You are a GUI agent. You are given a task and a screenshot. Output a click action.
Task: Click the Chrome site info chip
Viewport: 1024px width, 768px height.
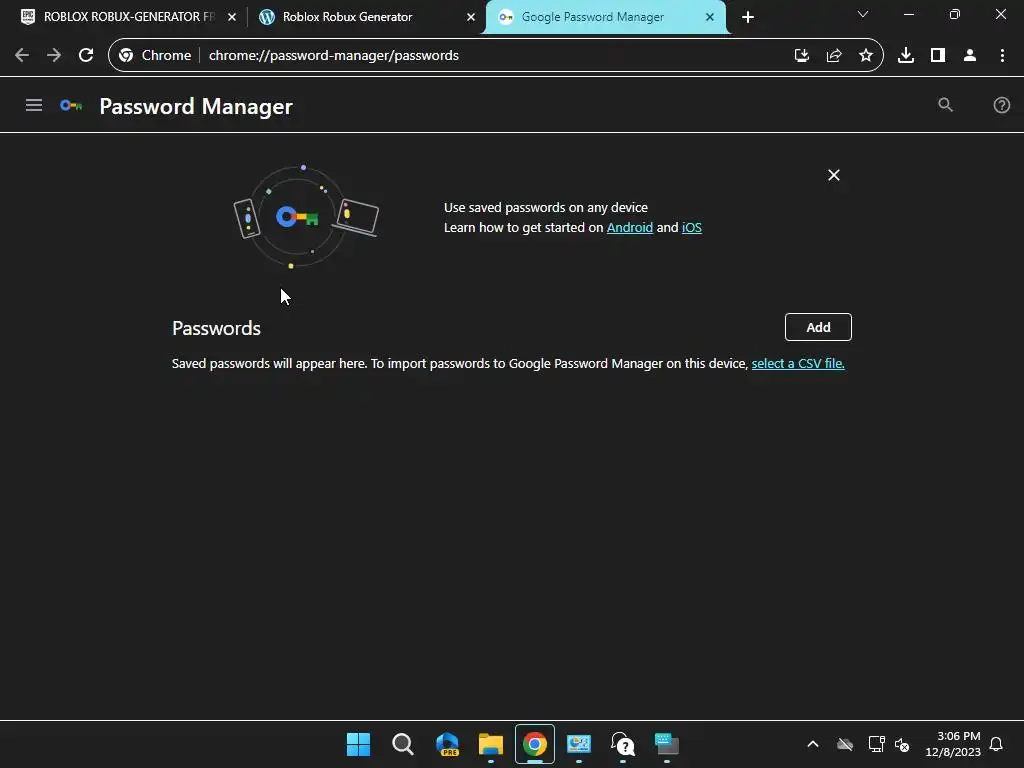pyautogui.click(x=155, y=56)
